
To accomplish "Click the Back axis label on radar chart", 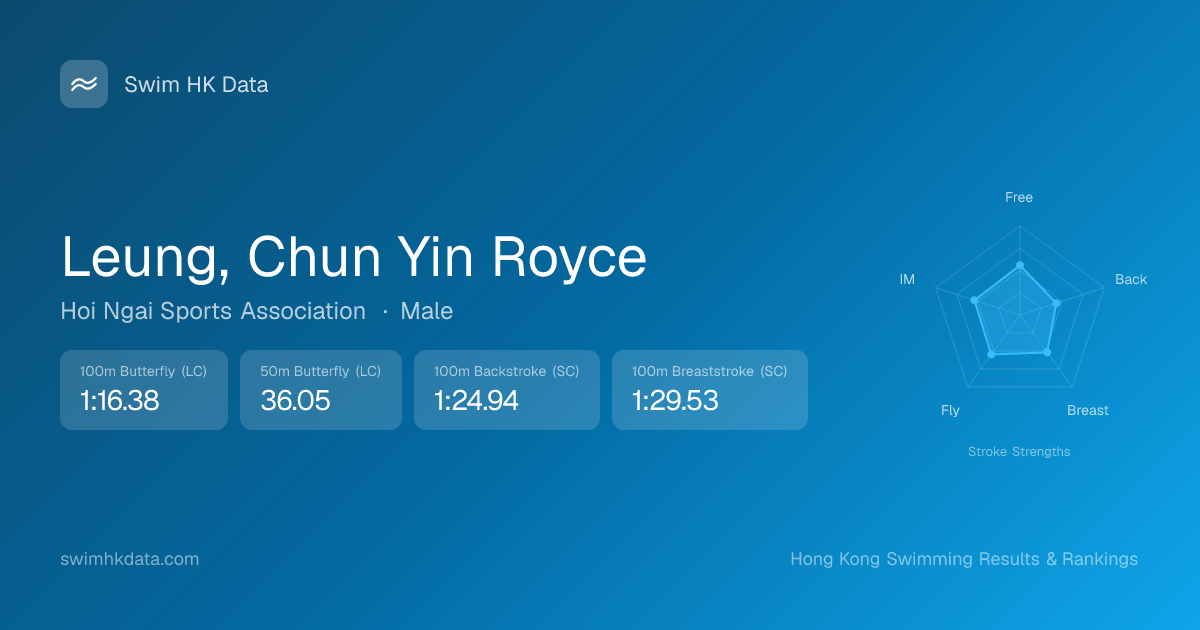I will coord(1131,279).
